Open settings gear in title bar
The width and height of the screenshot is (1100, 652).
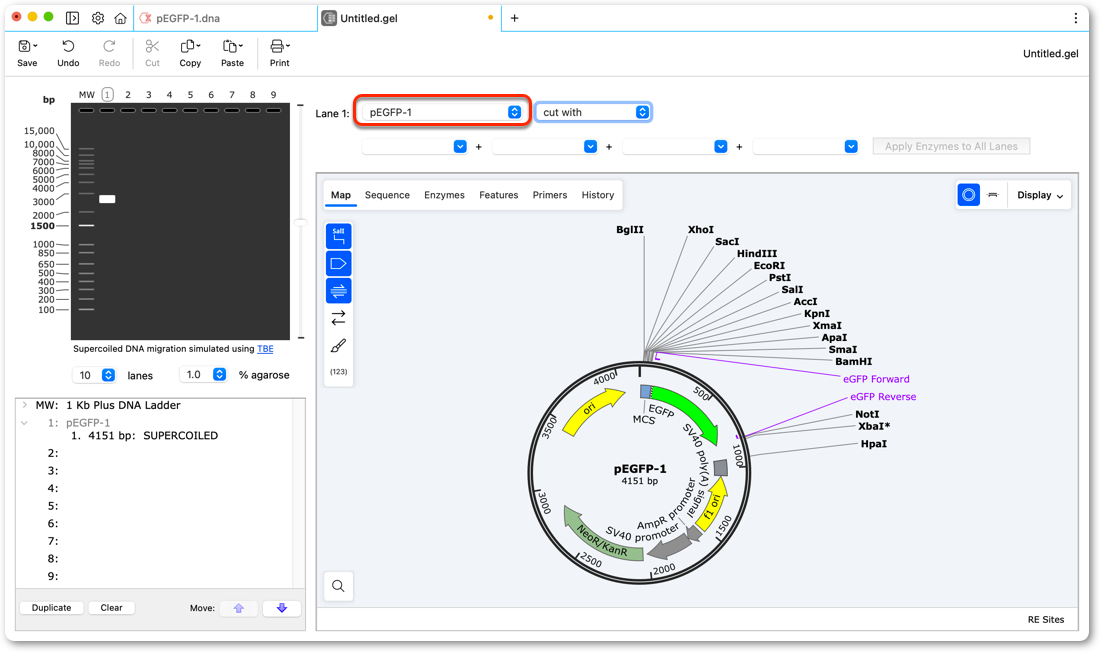[x=98, y=18]
